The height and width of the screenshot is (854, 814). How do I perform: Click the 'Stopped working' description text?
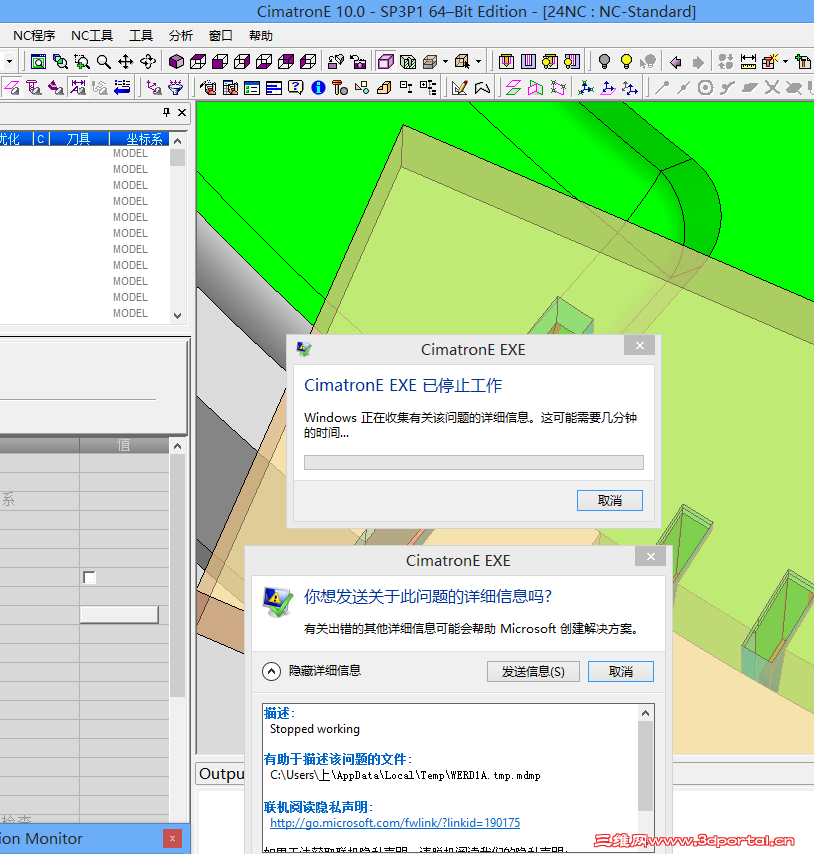coord(315,729)
